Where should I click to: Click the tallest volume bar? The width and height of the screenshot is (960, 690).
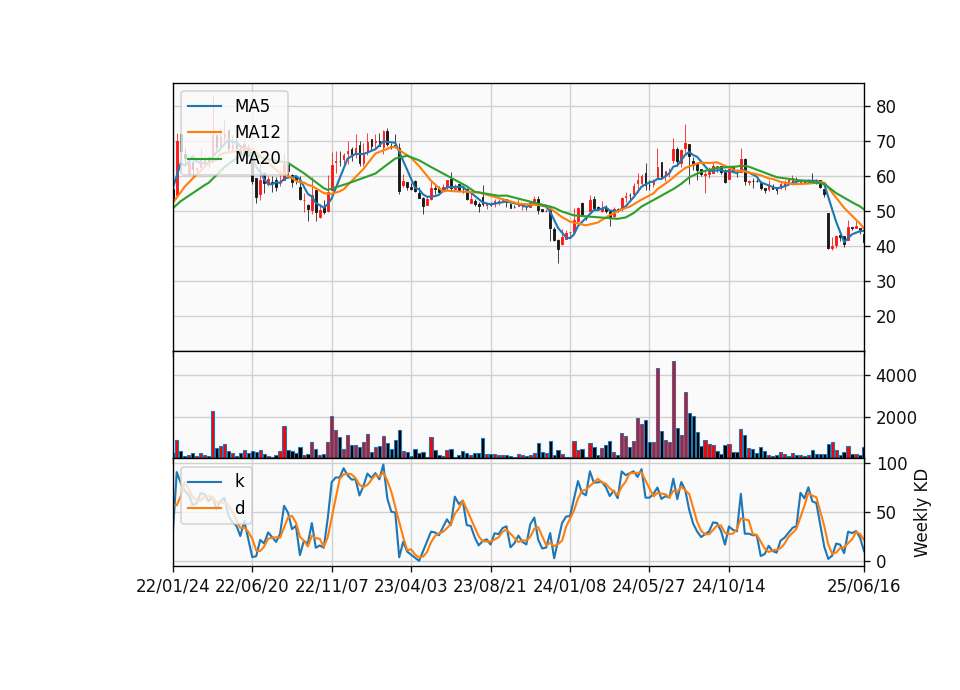[x=674, y=410]
